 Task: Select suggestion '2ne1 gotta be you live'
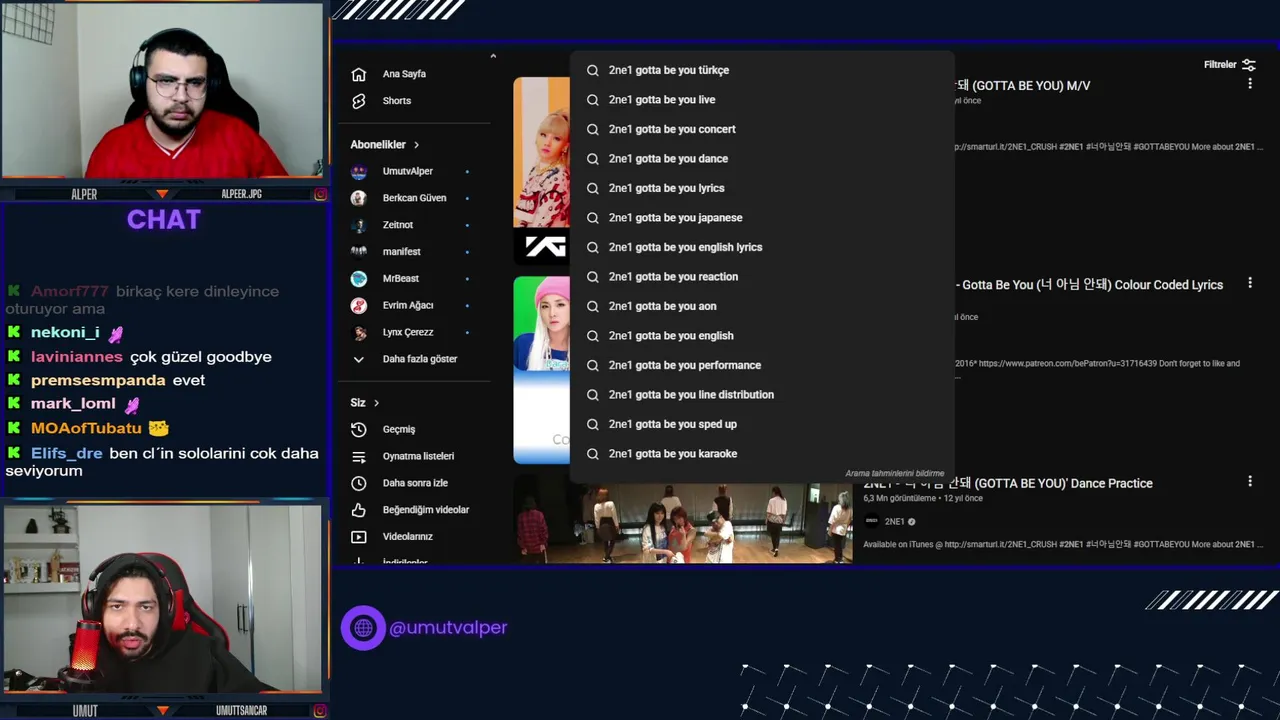(762, 100)
